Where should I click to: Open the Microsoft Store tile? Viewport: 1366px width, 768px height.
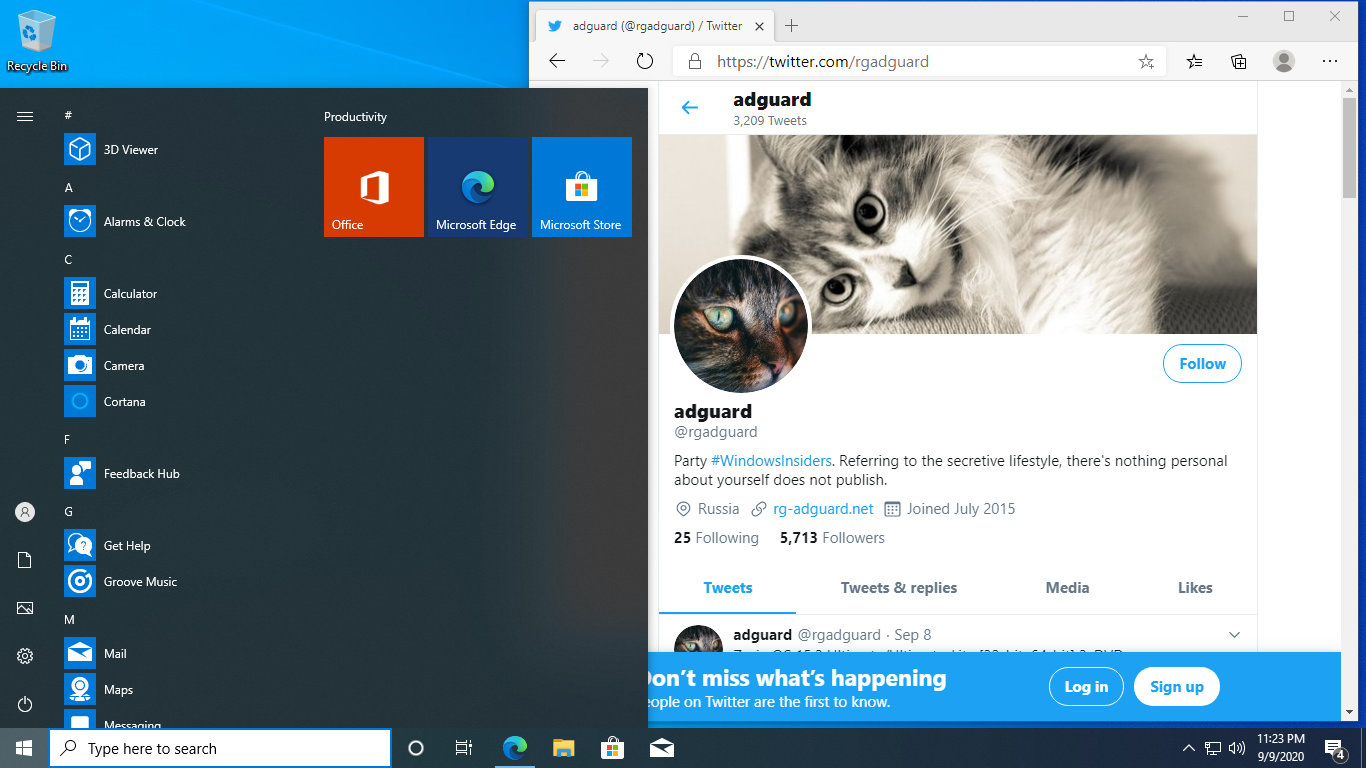(x=582, y=187)
